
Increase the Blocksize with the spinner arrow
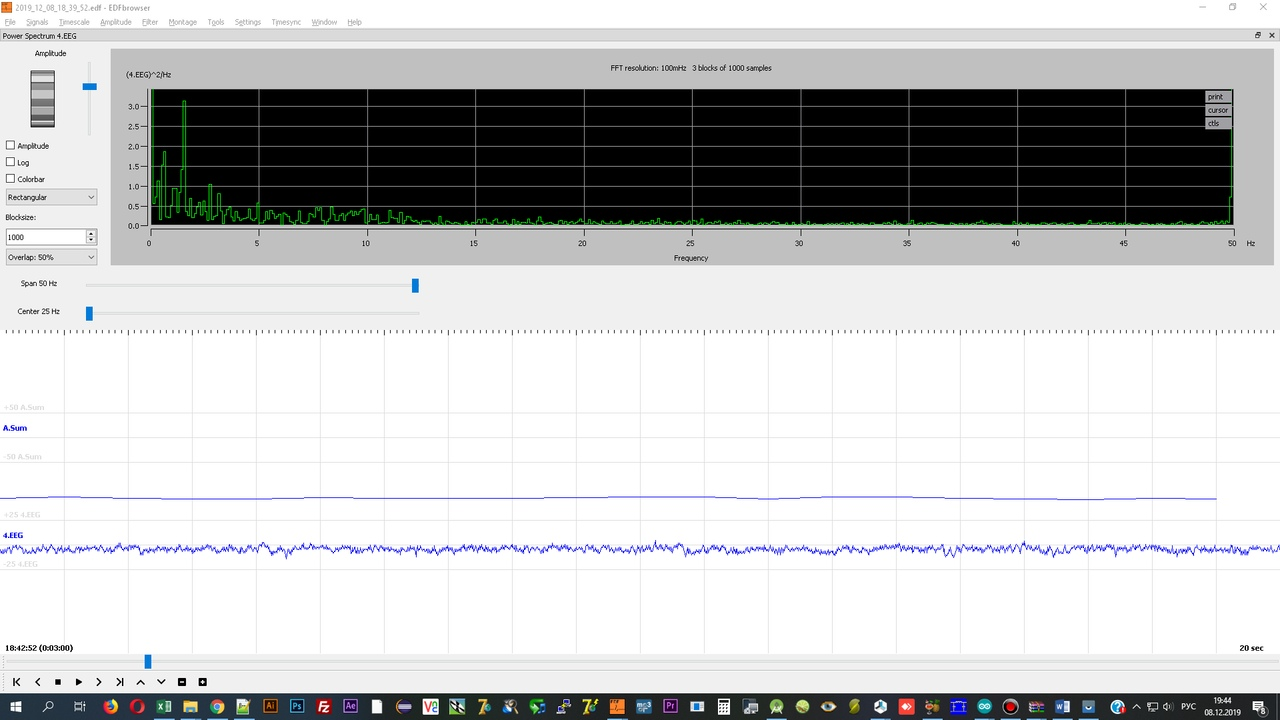(91, 234)
